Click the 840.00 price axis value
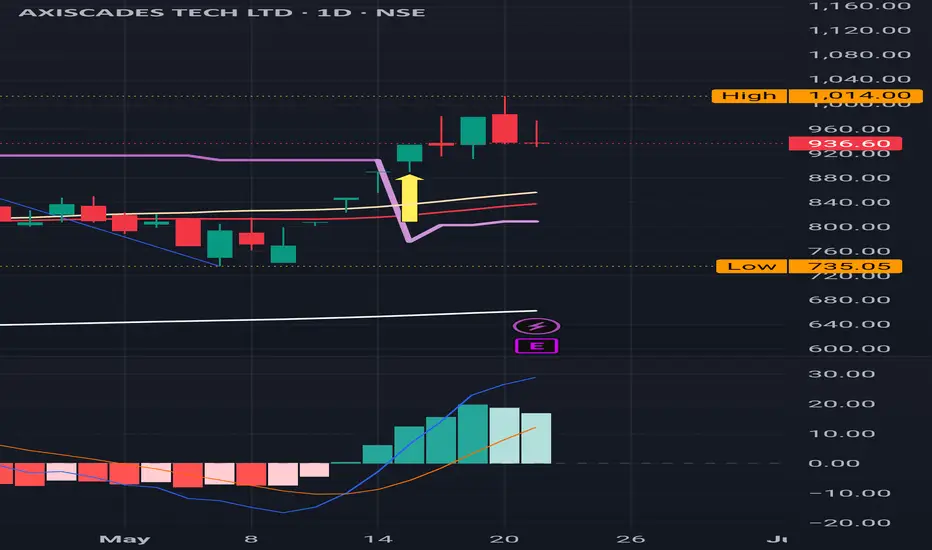932x550 pixels. pyautogui.click(x=849, y=202)
